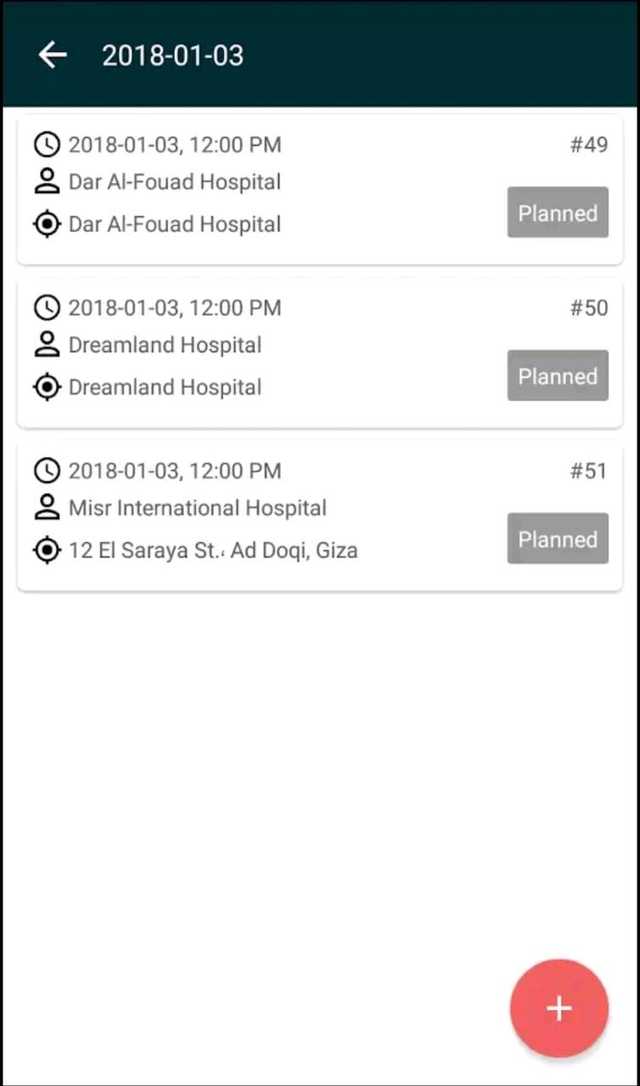Click location target icon on visit #49

[47, 224]
